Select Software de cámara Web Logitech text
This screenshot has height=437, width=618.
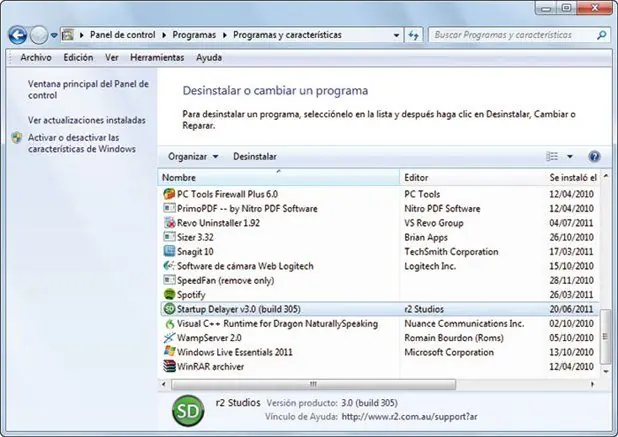click(245, 266)
